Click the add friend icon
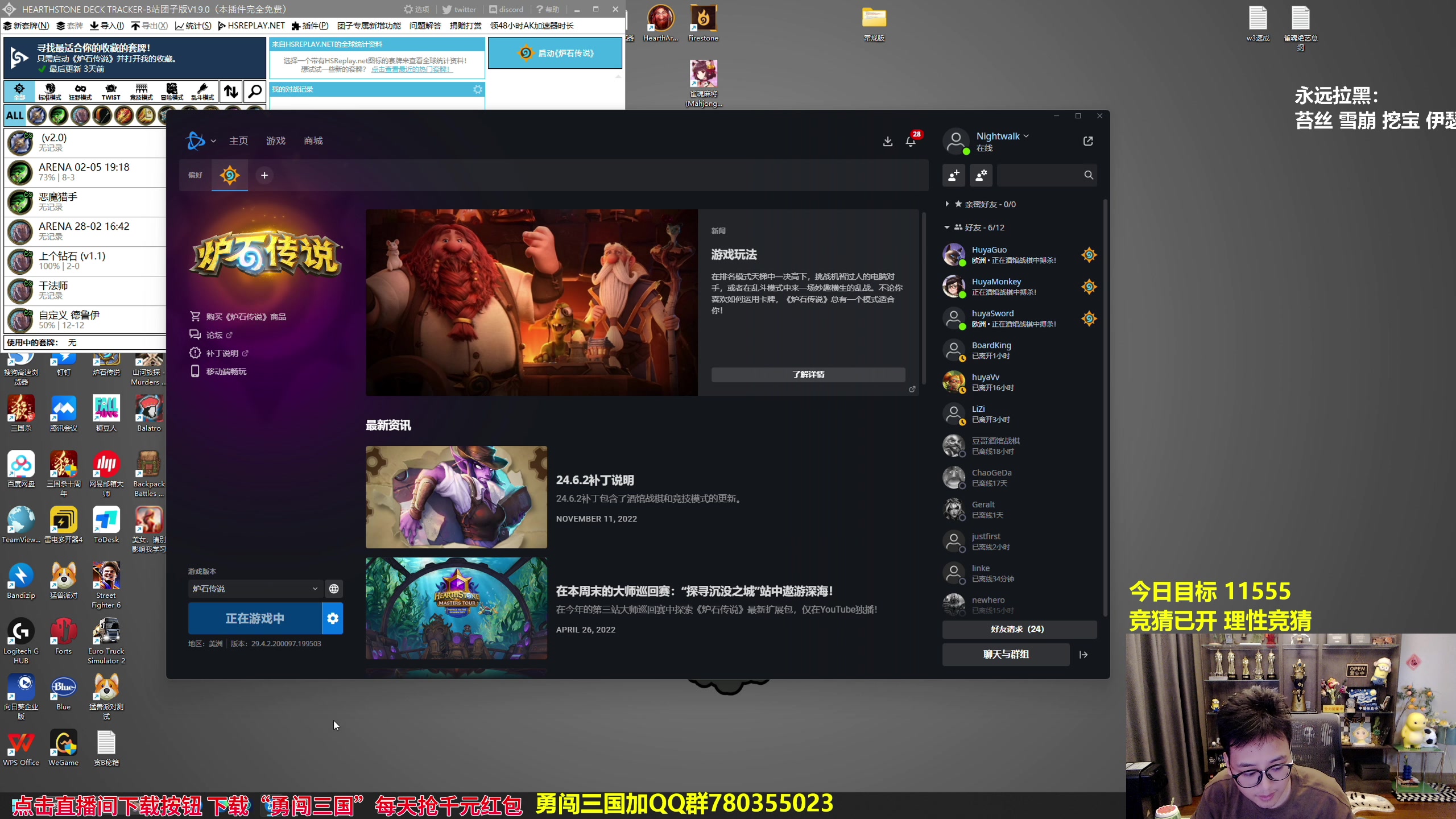 954,175
